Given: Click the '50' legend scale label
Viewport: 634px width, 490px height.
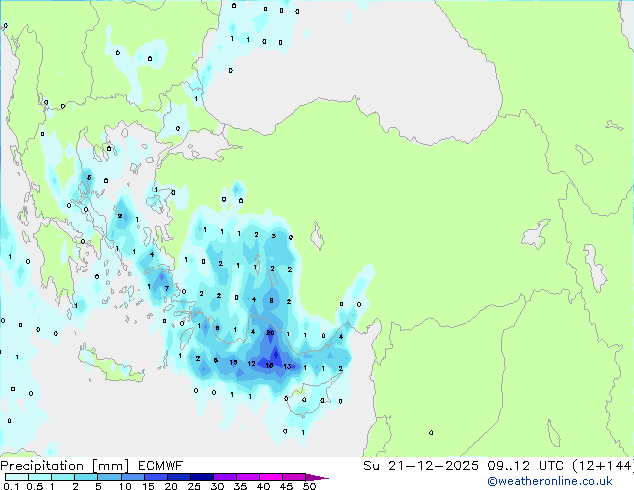Looking at the screenshot, I should (309, 486).
